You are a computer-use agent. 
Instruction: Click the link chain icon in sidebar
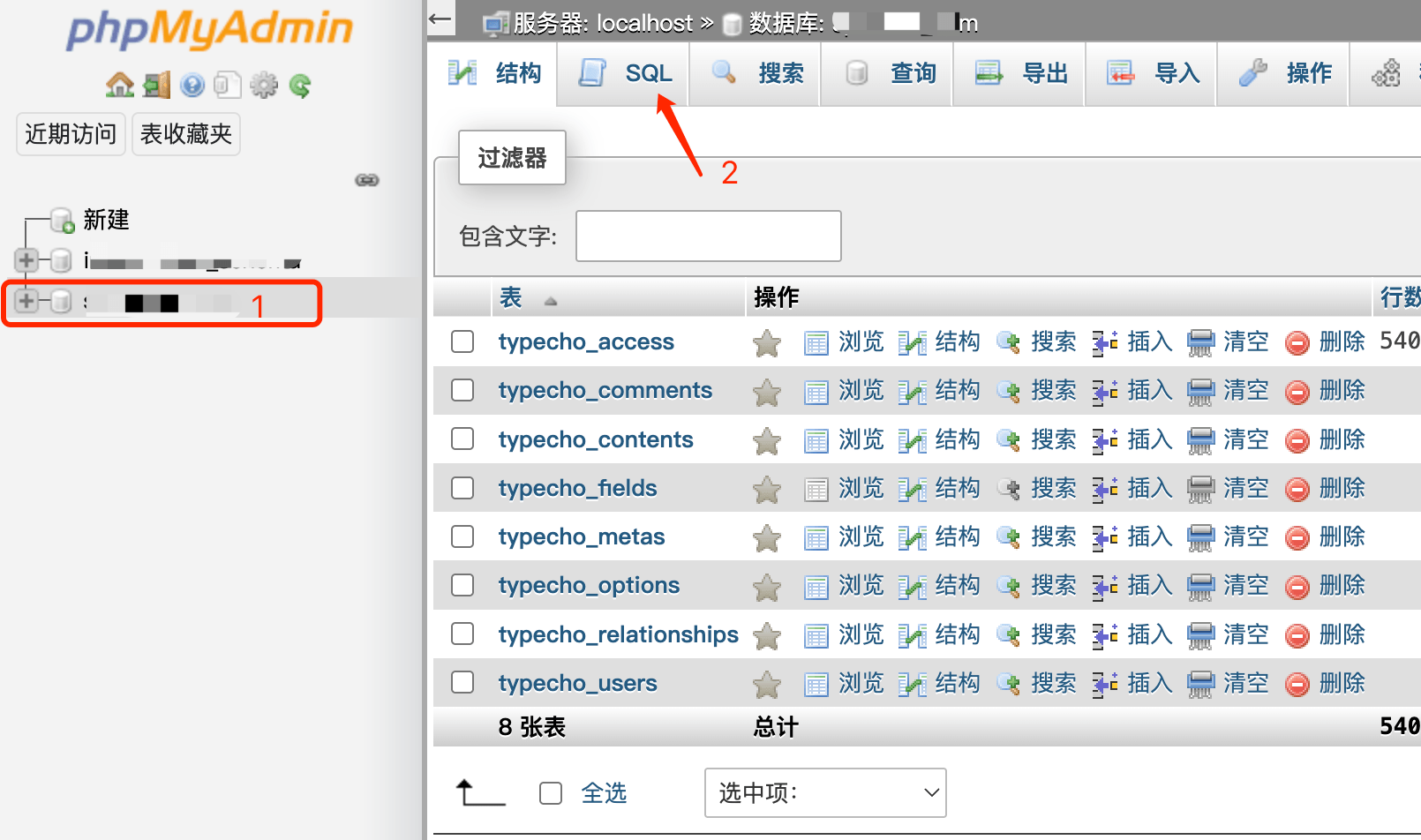(367, 180)
